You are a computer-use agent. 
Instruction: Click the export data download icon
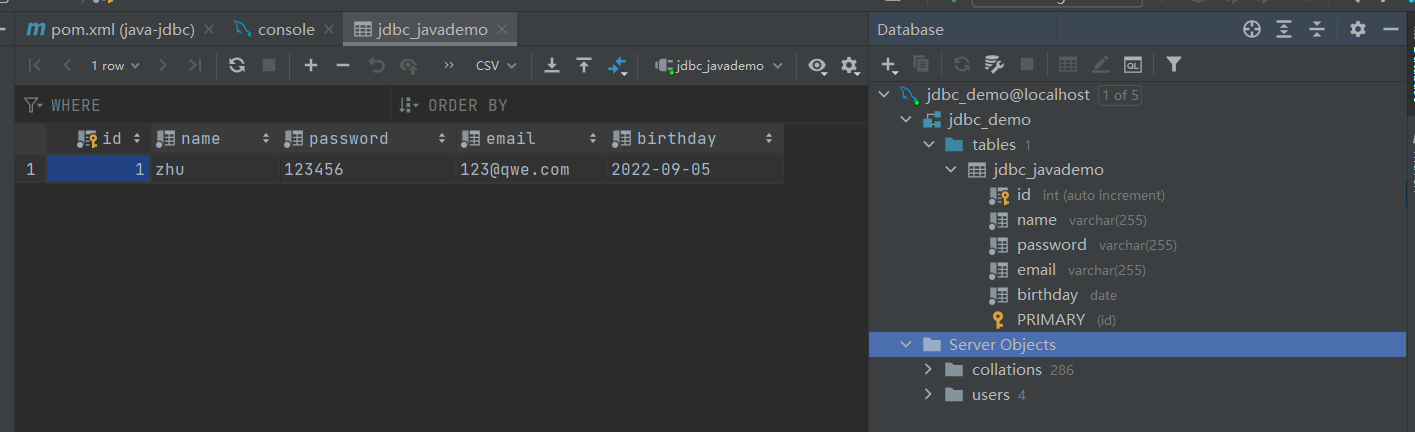(551, 65)
